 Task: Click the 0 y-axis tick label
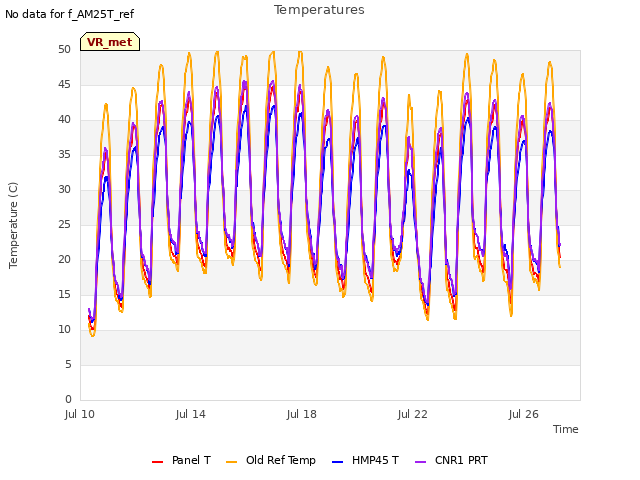pyautogui.click(x=68, y=399)
